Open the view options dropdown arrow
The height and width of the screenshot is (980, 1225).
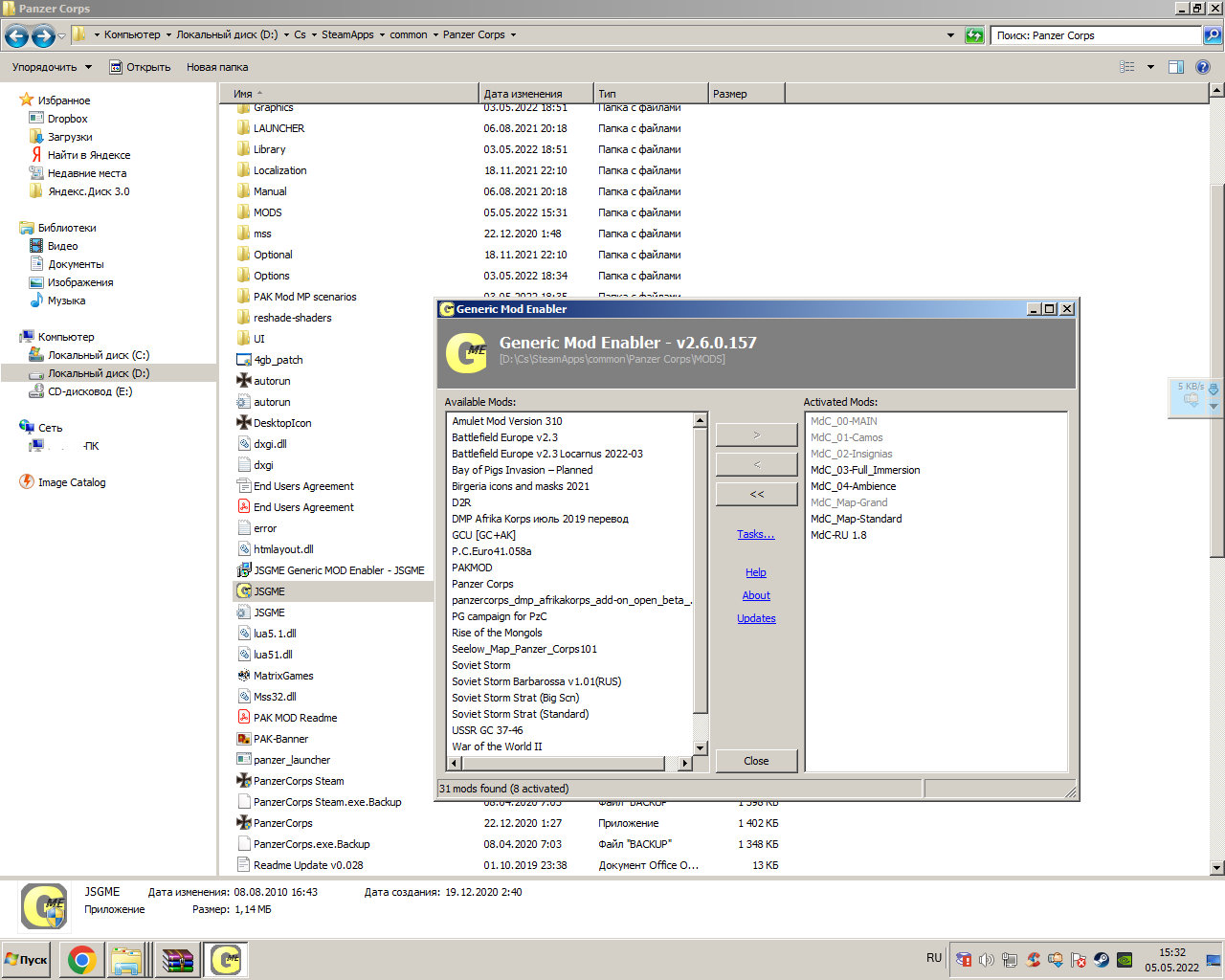tap(1150, 67)
